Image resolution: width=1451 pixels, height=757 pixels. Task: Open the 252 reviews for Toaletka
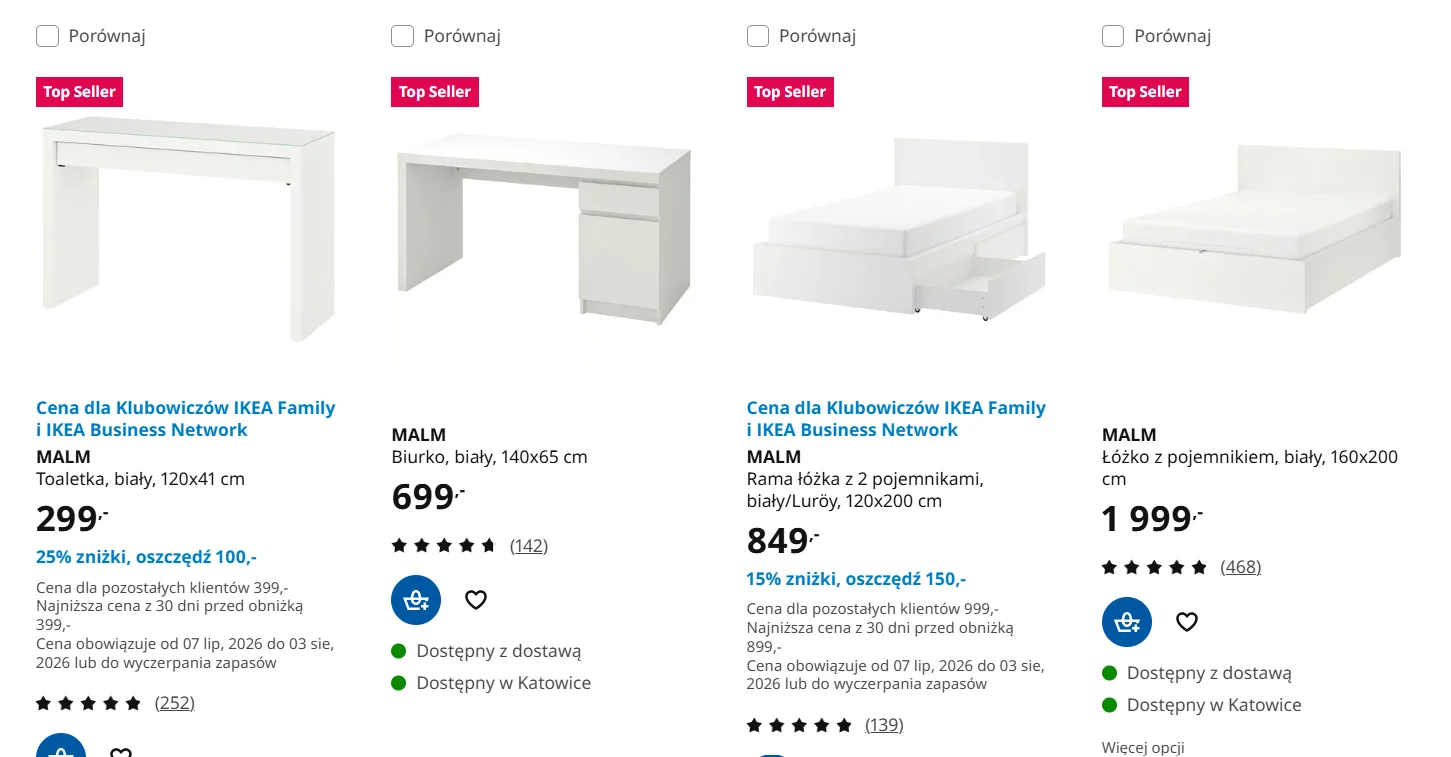175,703
